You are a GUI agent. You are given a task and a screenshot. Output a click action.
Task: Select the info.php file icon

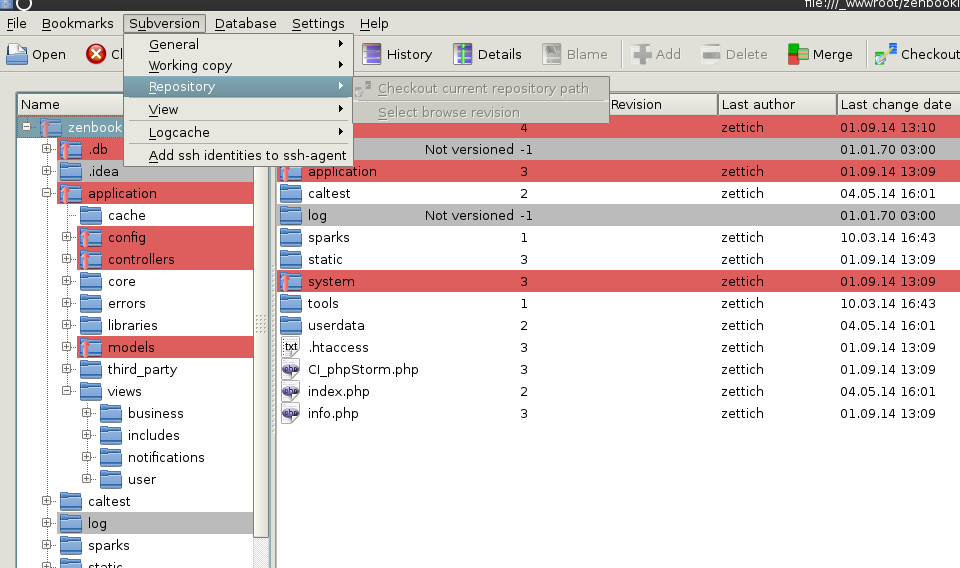click(x=291, y=413)
